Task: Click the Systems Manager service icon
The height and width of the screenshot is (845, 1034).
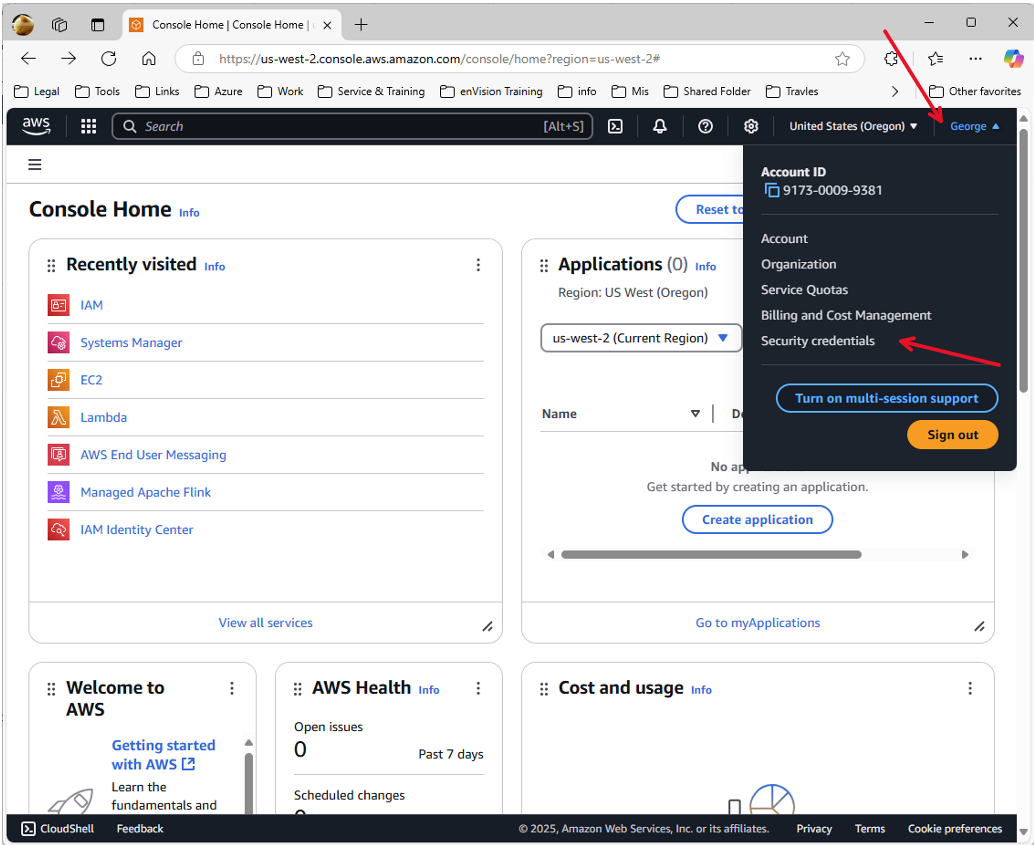Action: click(59, 342)
